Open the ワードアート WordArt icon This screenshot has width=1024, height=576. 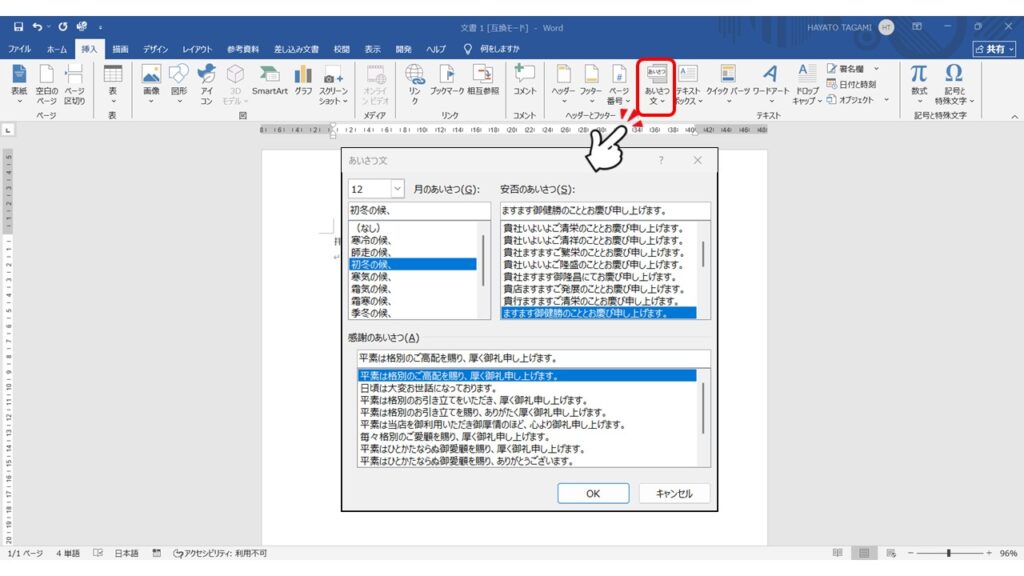[x=770, y=78]
